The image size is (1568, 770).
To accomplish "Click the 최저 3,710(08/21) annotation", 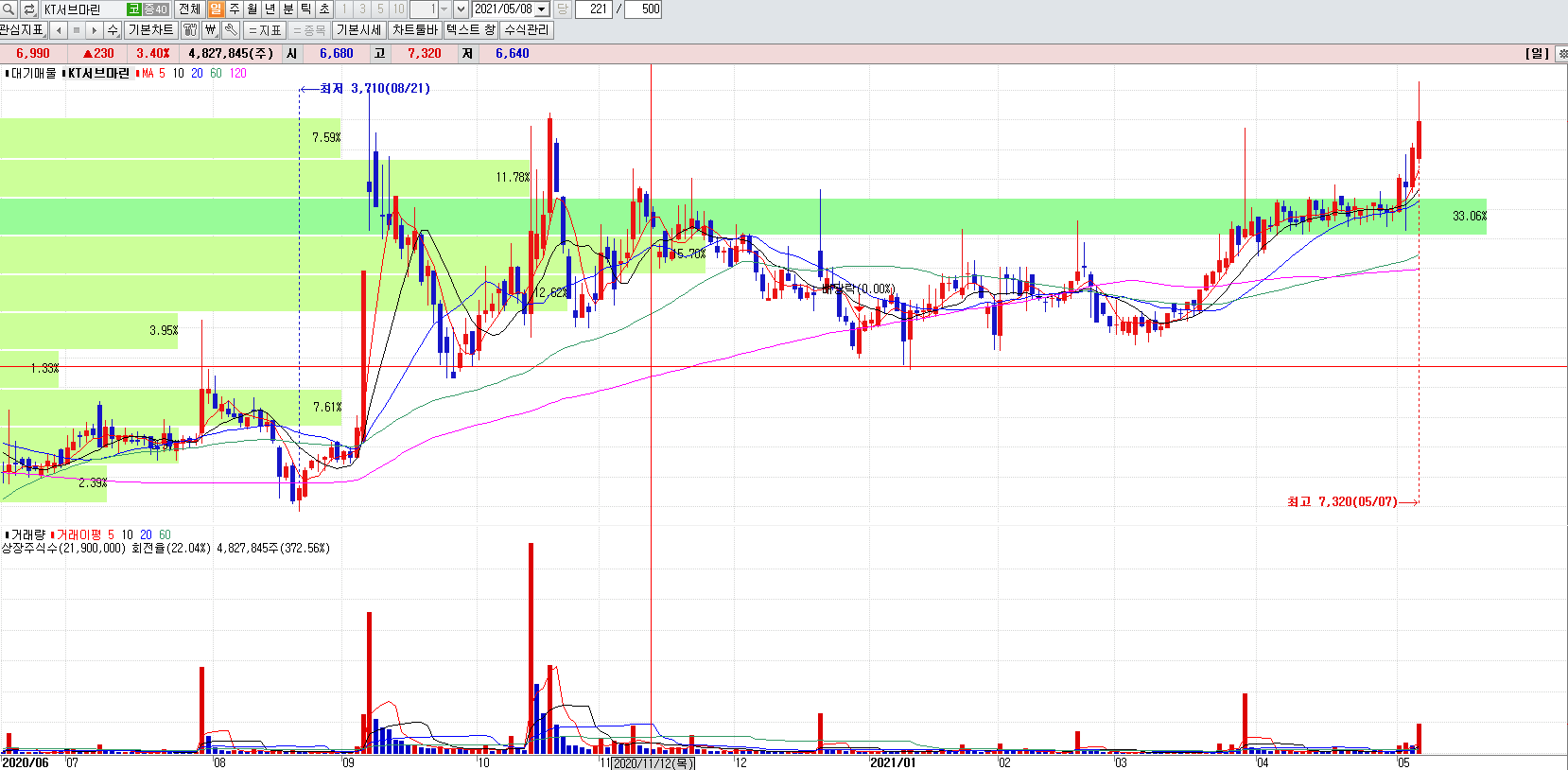I will 375,88.
